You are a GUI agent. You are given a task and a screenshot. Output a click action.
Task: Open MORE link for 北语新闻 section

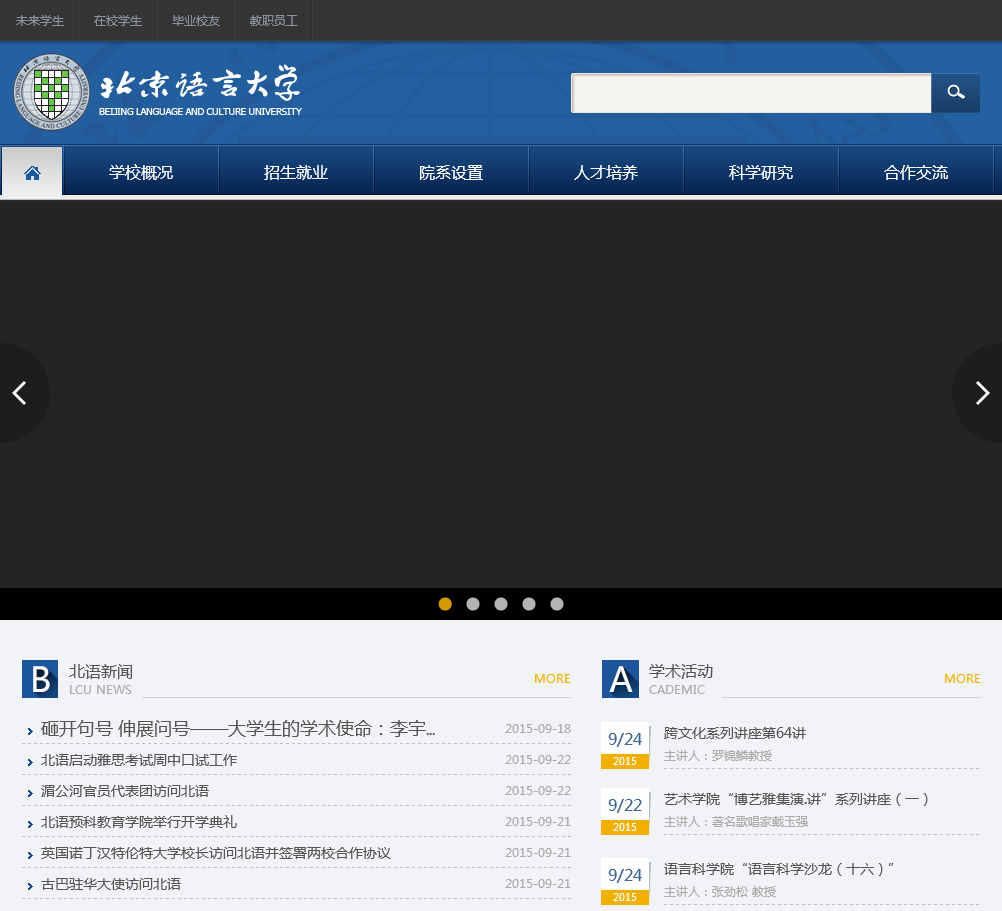click(552, 678)
